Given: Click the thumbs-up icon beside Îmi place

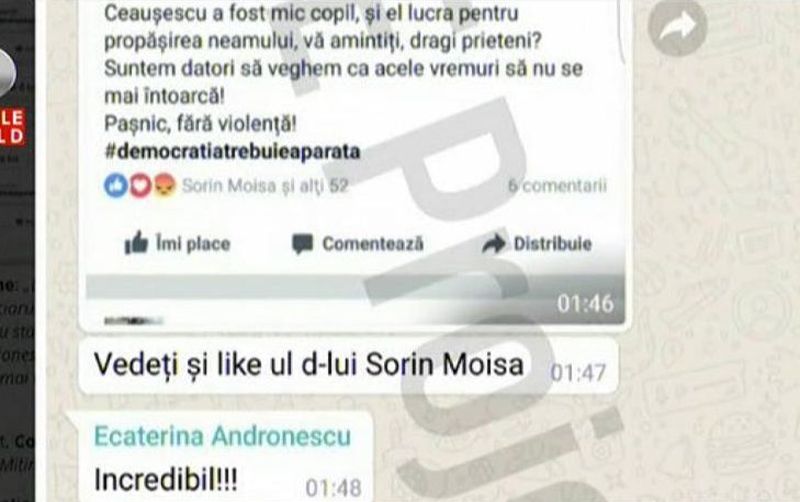Looking at the screenshot, I should coord(136,243).
